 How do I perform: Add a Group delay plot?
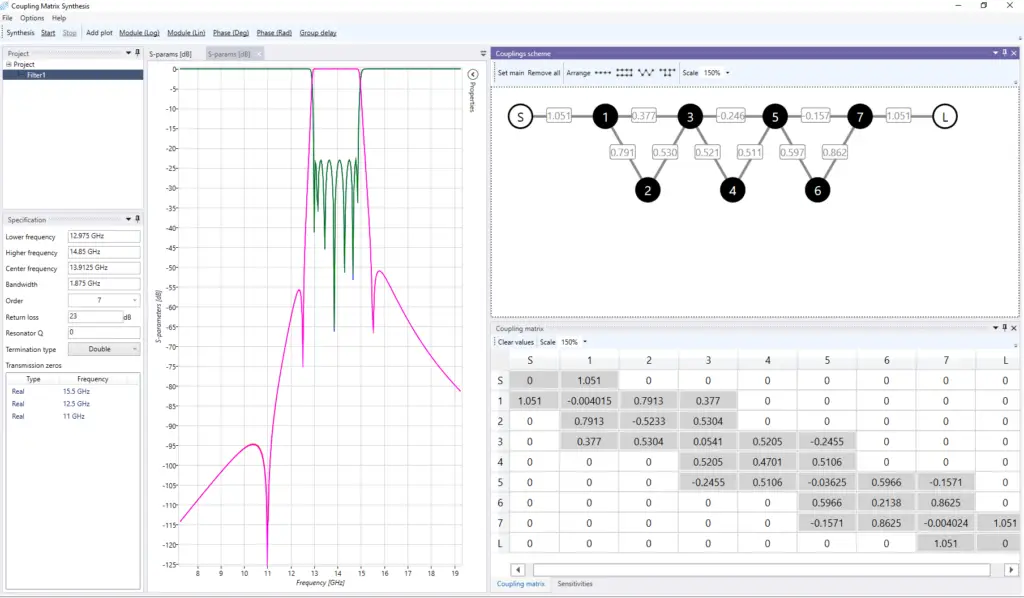coord(318,33)
